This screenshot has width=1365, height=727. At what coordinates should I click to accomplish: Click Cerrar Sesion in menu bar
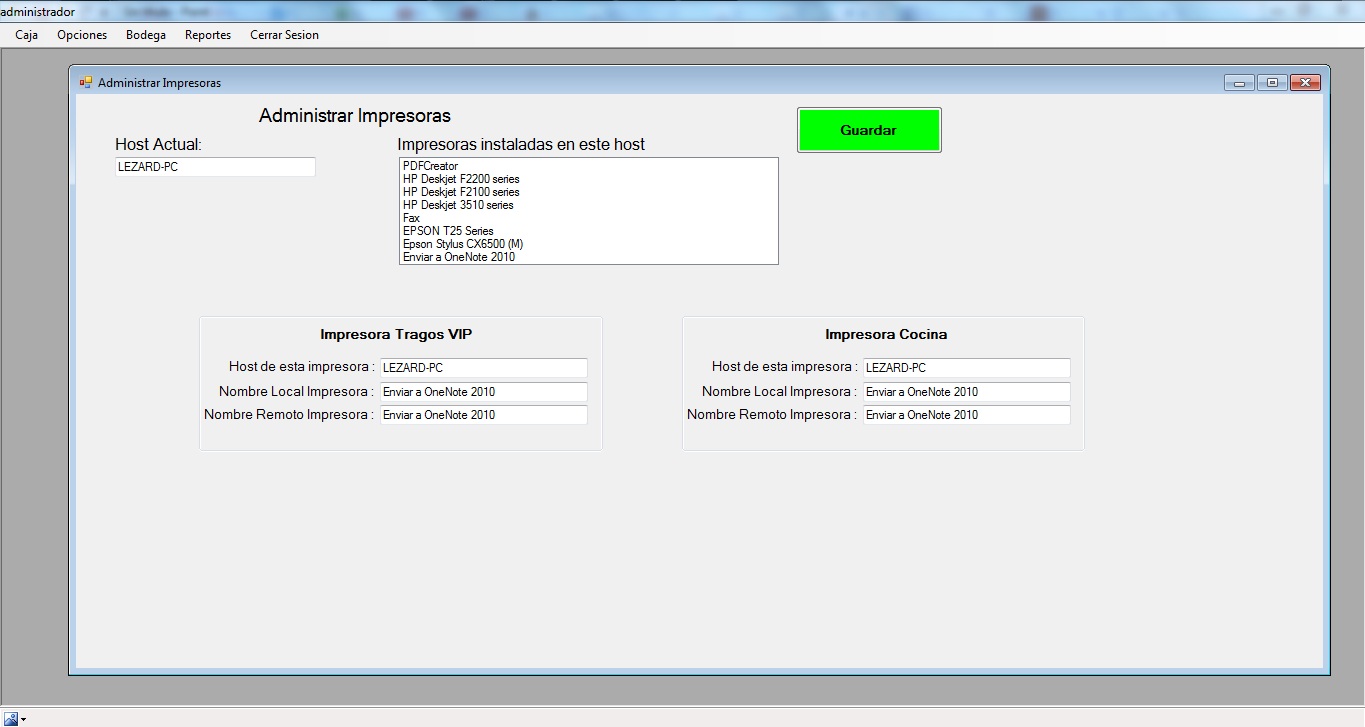point(284,35)
